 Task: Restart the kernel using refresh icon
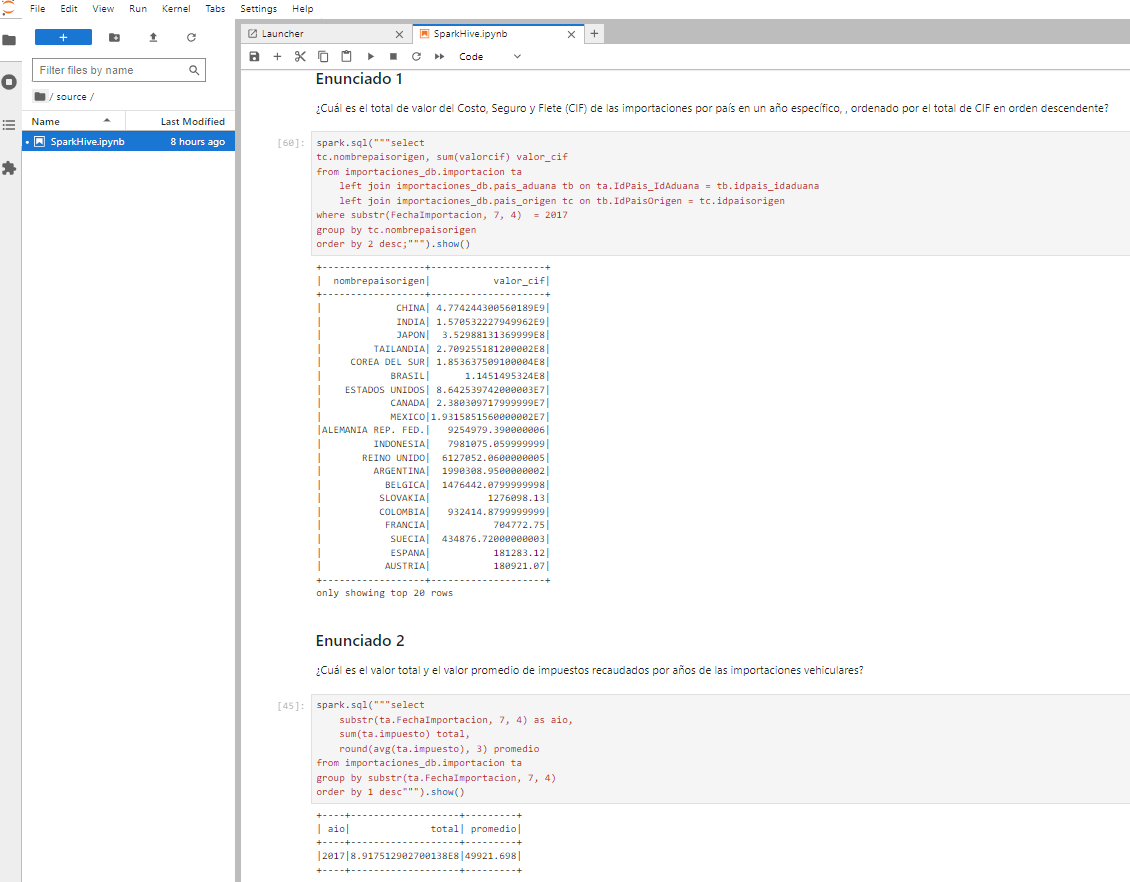(416, 57)
